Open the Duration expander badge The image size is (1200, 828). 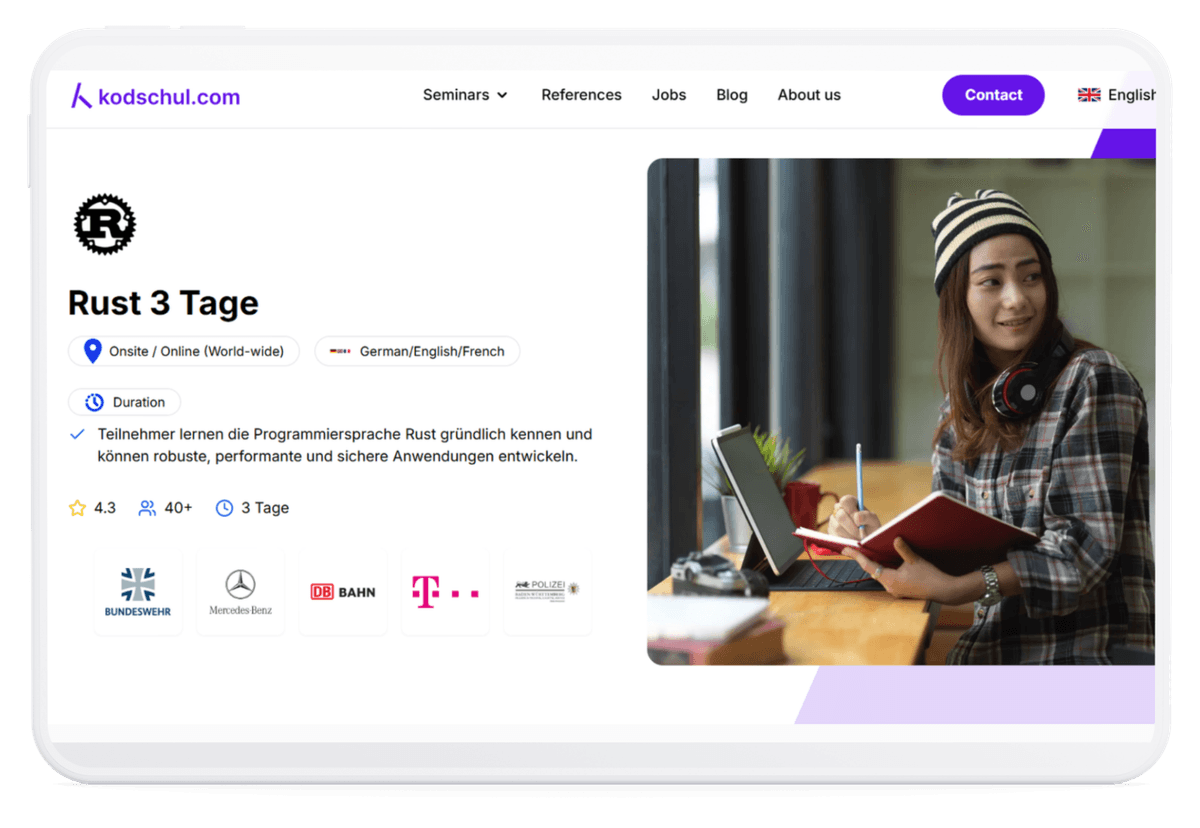point(124,401)
